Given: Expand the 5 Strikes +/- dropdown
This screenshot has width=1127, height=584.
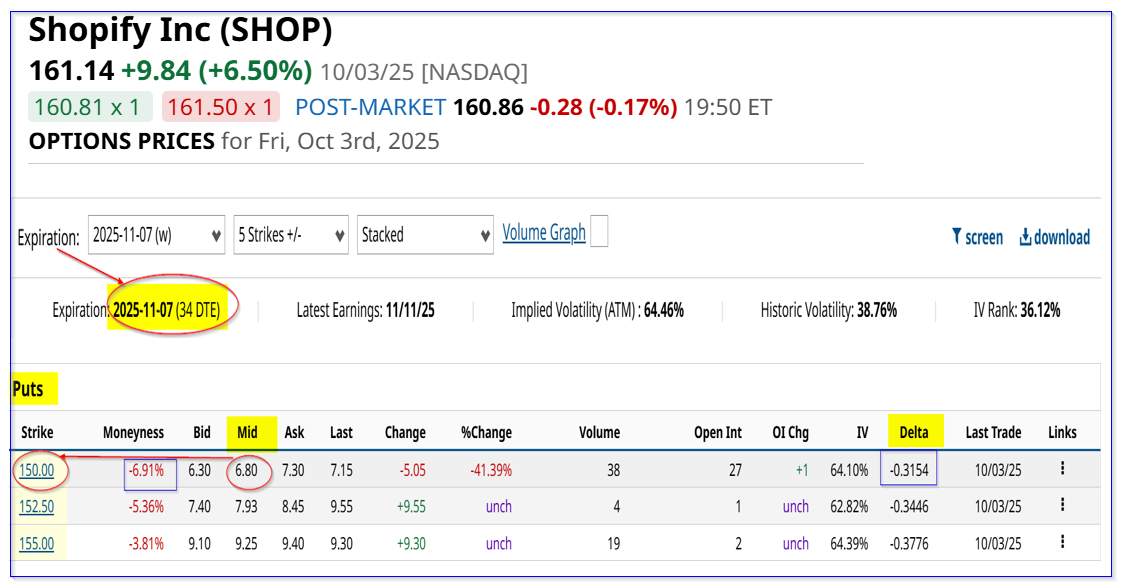Looking at the screenshot, I should (290, 236).
